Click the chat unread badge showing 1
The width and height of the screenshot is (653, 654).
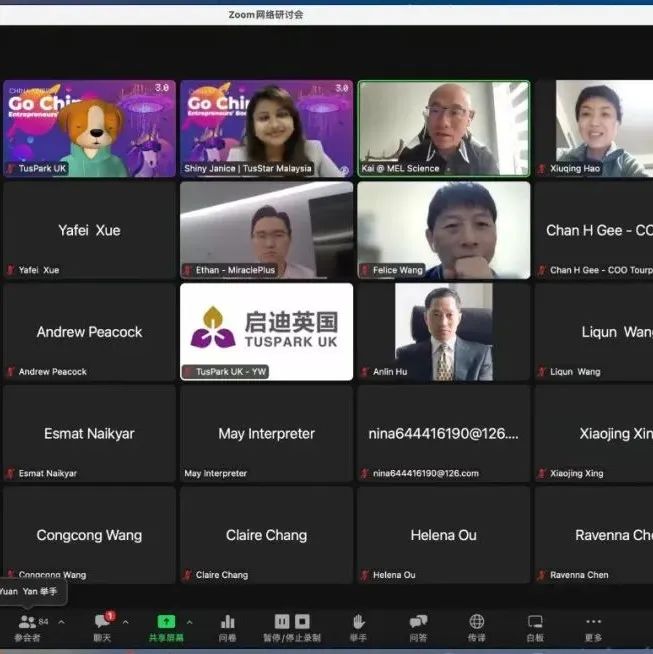point(110,616)
